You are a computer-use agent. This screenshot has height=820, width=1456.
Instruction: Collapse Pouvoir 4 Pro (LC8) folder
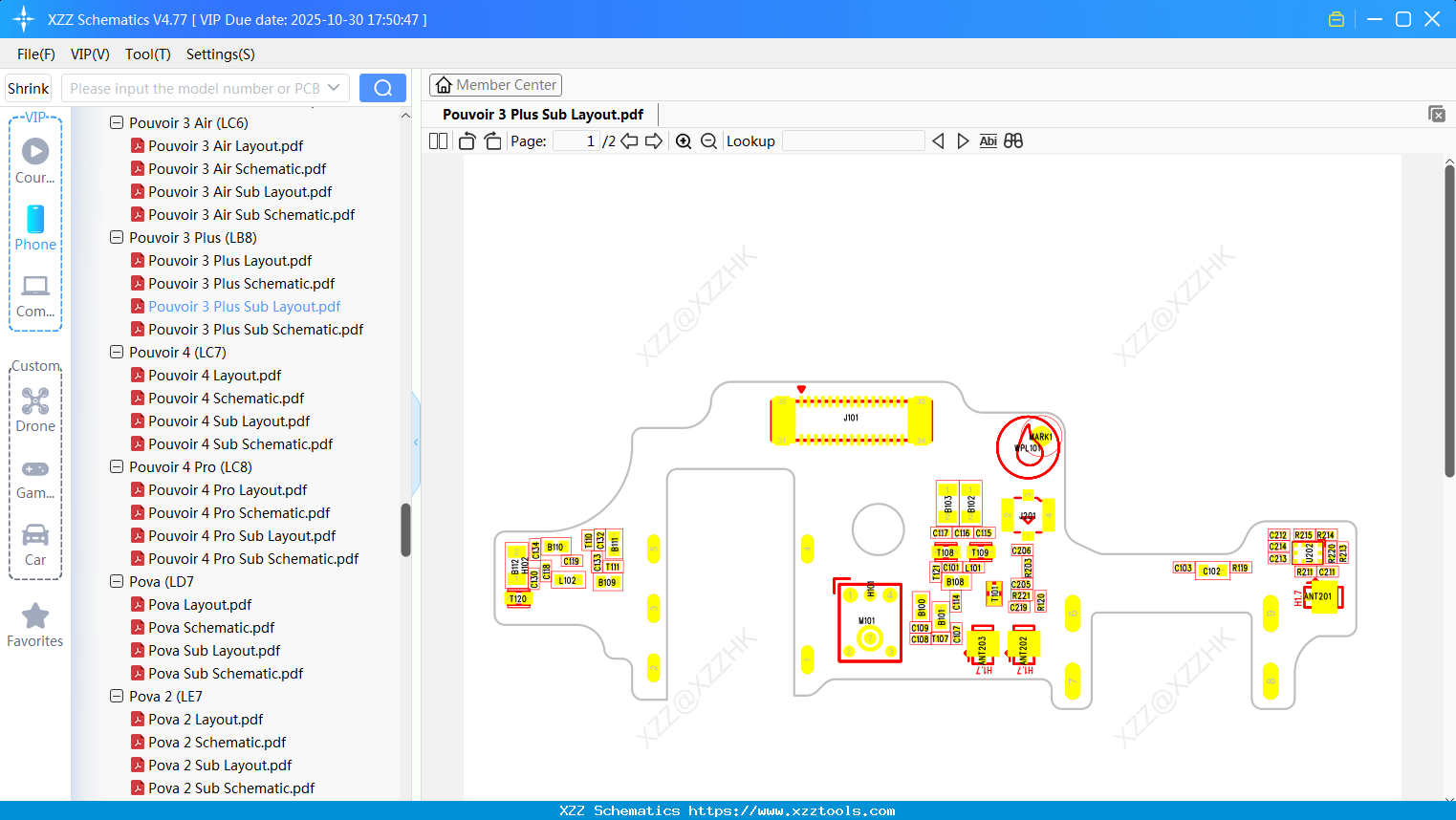click(x=117, y=466)
